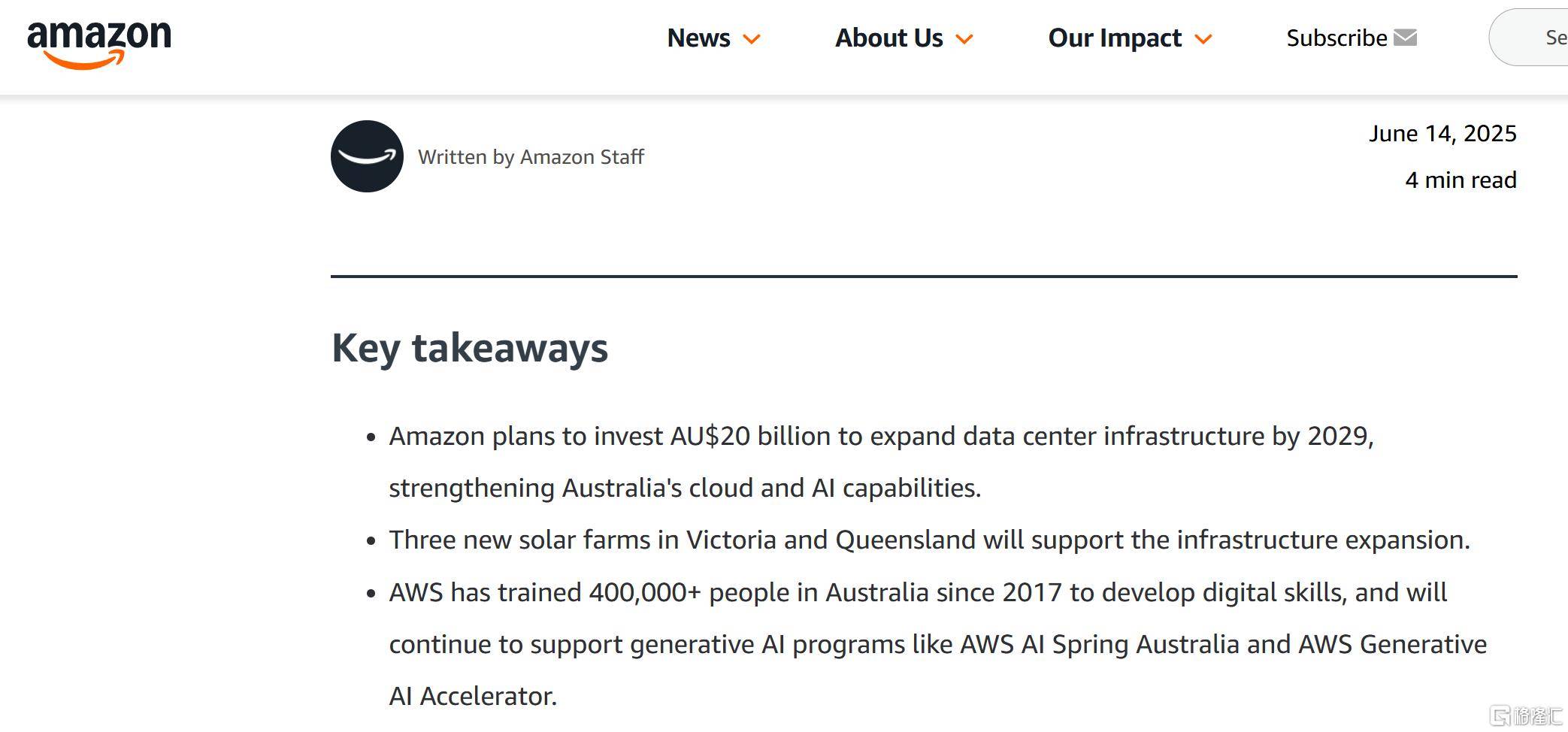This screenshot has height=732, width=1568.
Task: Click the 4 min read label
Action: [1461, 180]
